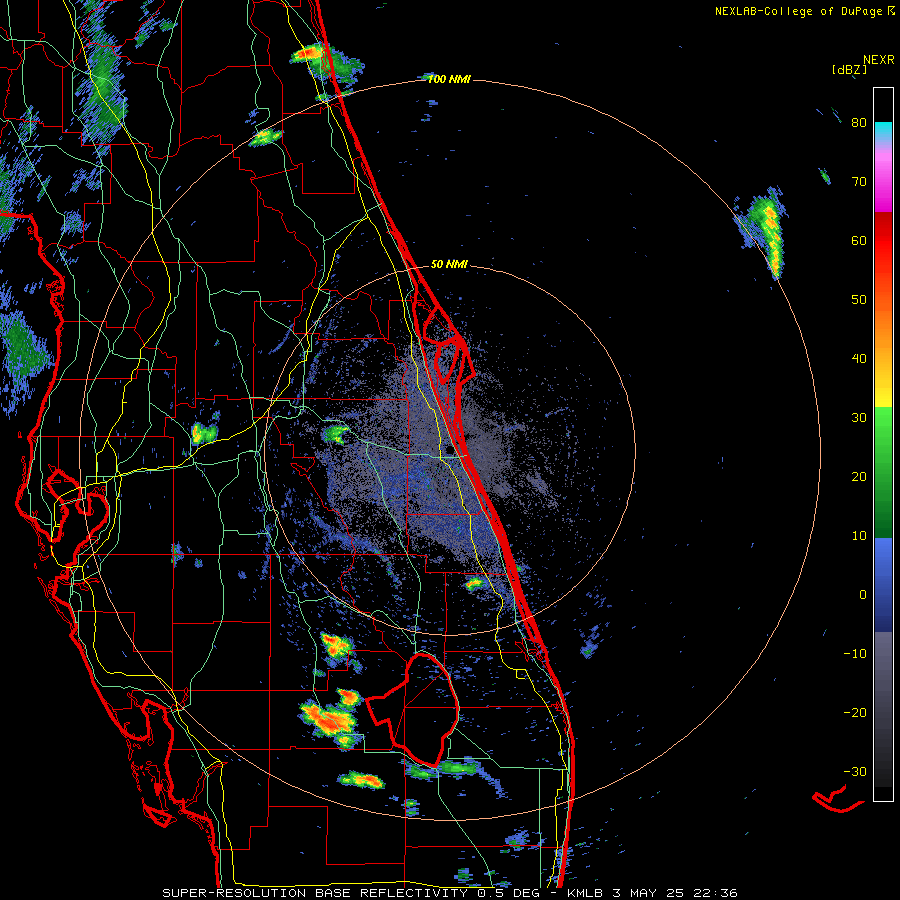
Task: Select the 70 value on the dBZ scale
Action: [x=859, y=182]
